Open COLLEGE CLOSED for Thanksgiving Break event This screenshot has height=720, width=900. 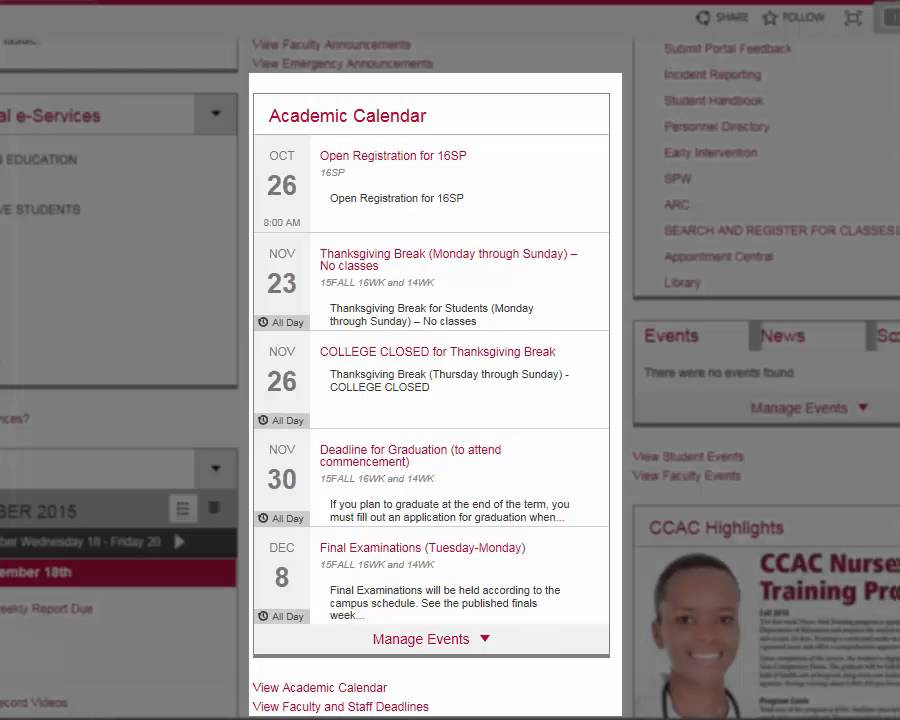click(x=437, y=351)
